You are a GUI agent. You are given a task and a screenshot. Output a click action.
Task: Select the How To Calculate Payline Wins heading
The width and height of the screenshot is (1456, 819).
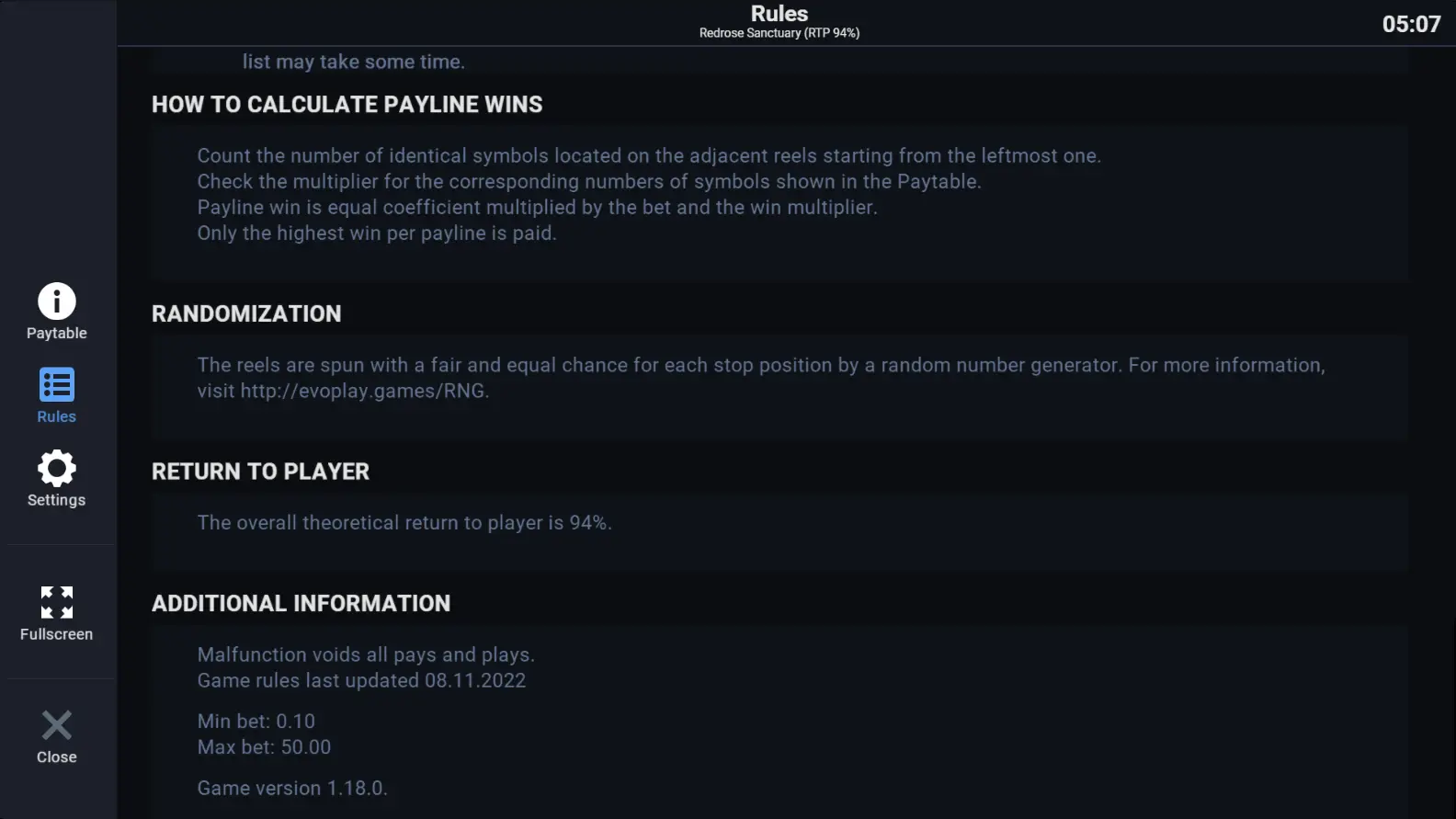(347, 105)
